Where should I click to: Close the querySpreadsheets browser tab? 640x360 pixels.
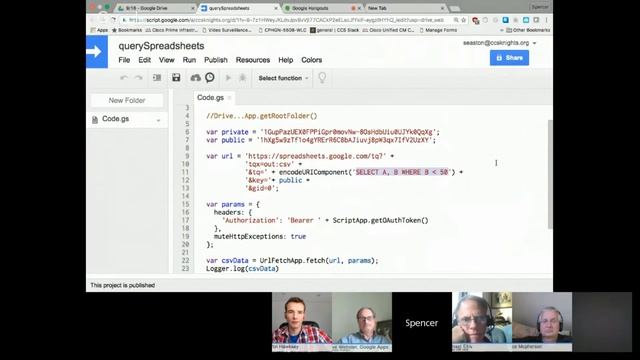click(276, 8)
